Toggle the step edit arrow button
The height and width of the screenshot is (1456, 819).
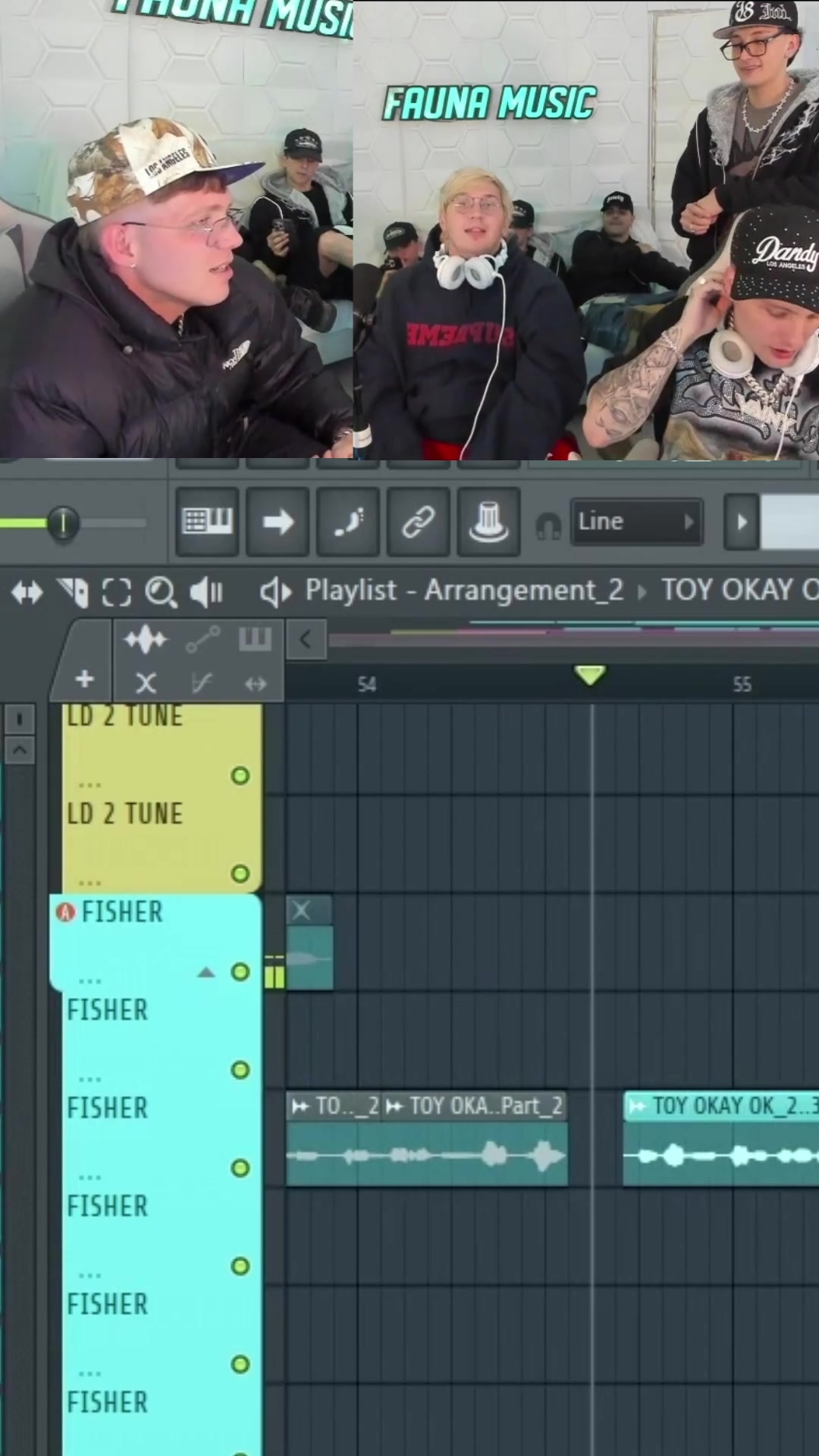point(278,522)
